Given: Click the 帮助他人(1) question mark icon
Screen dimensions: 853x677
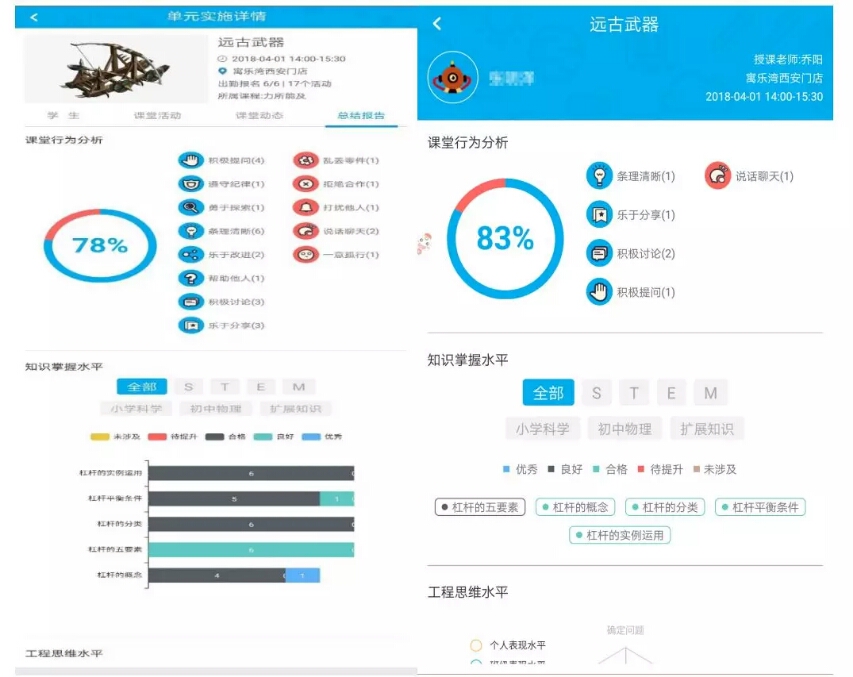Looking at the screenshot, I should [x=190, y=278].
